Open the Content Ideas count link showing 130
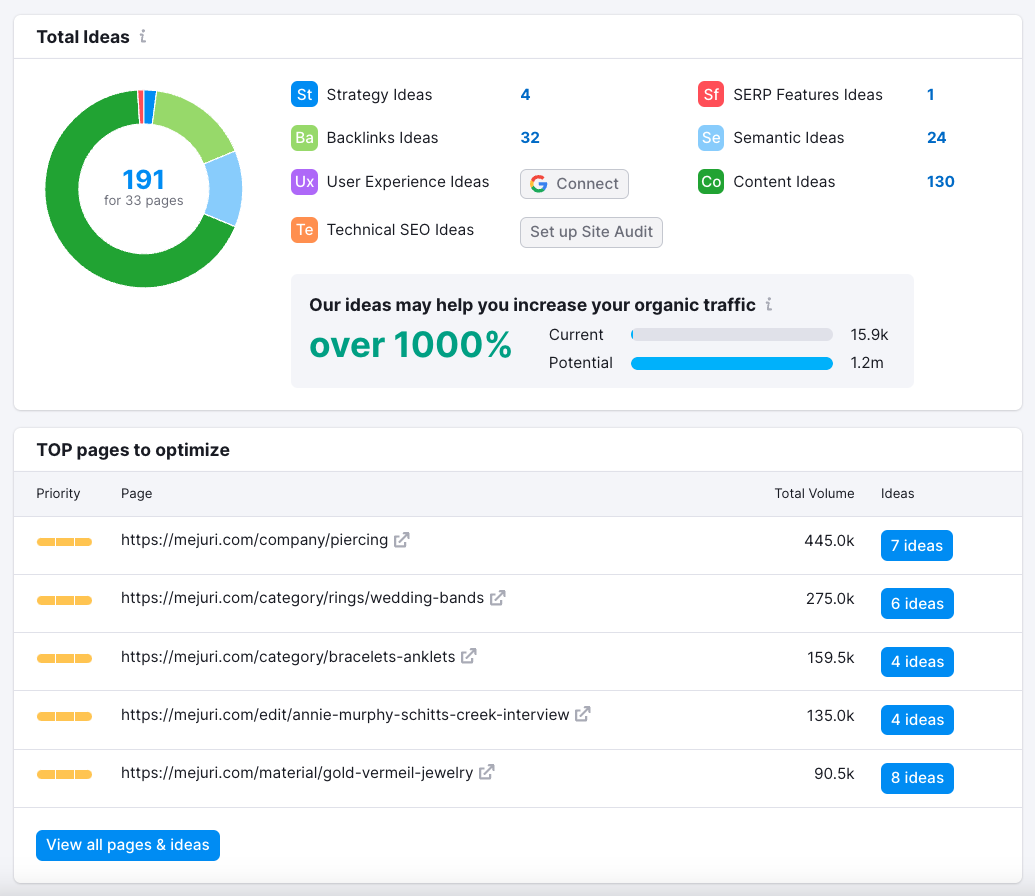Viewport: 1035px width, 896px height. 940,182
